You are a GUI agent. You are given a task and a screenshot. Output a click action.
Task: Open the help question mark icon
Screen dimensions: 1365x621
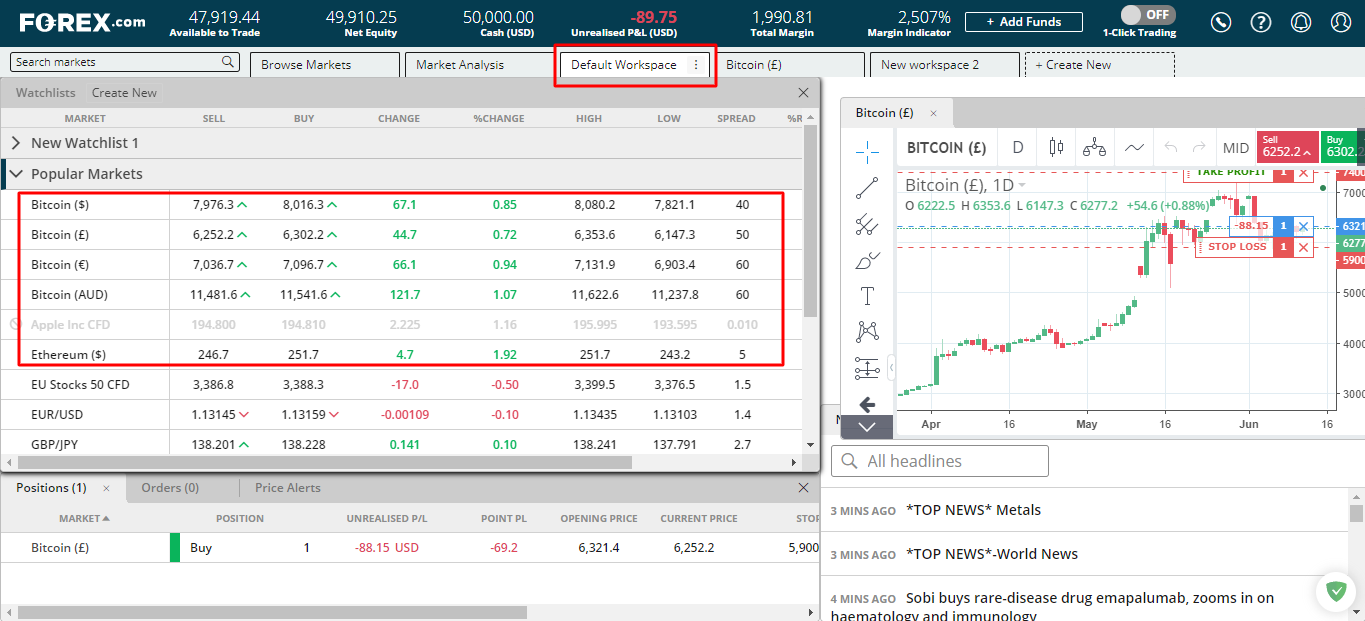point(1261,22)
